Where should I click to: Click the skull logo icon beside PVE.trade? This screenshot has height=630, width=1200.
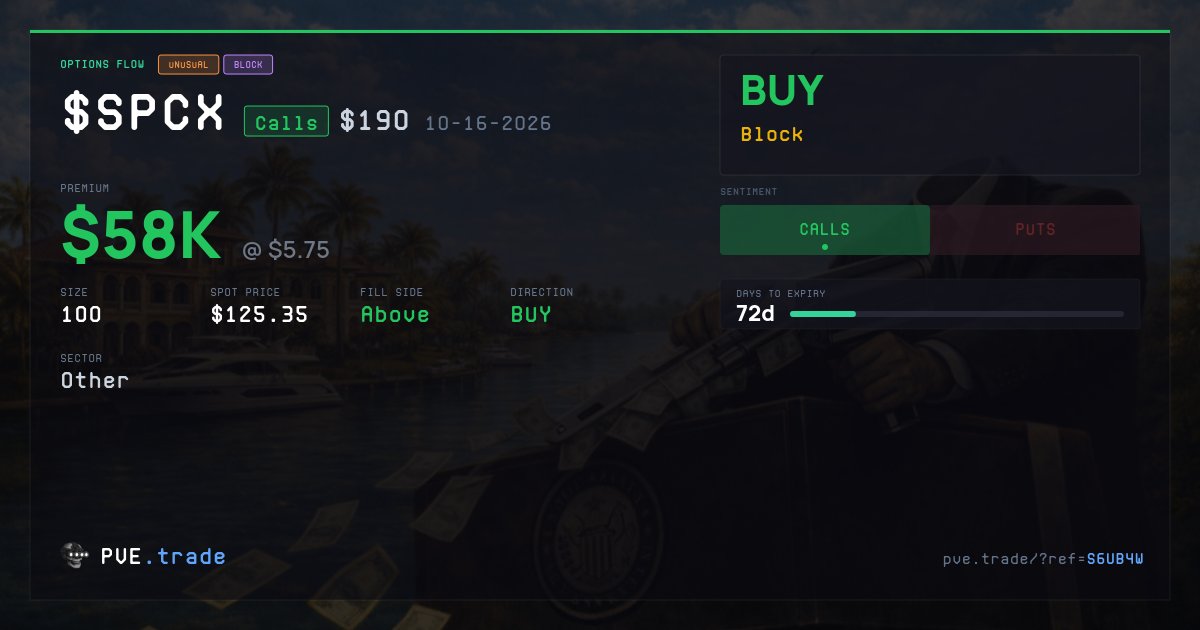(x=75, y=556)
